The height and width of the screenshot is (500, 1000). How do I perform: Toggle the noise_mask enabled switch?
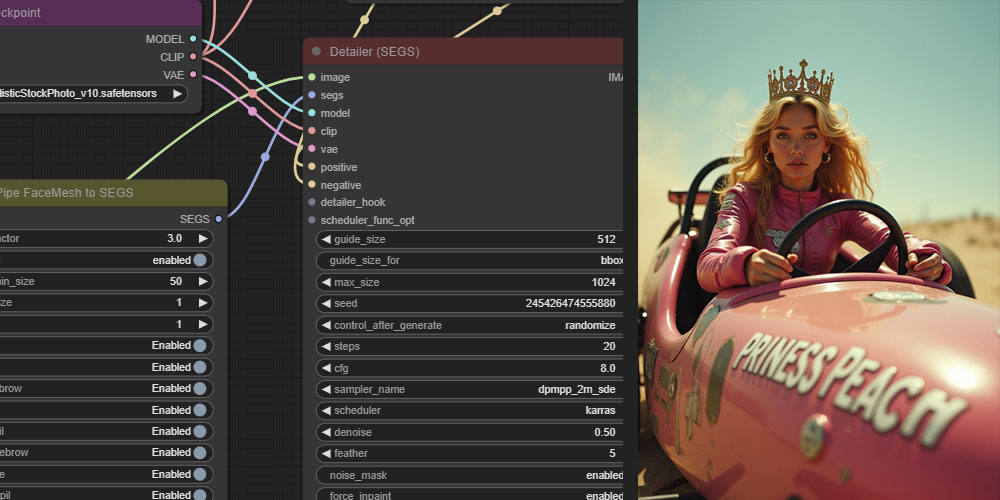(469, 475)
